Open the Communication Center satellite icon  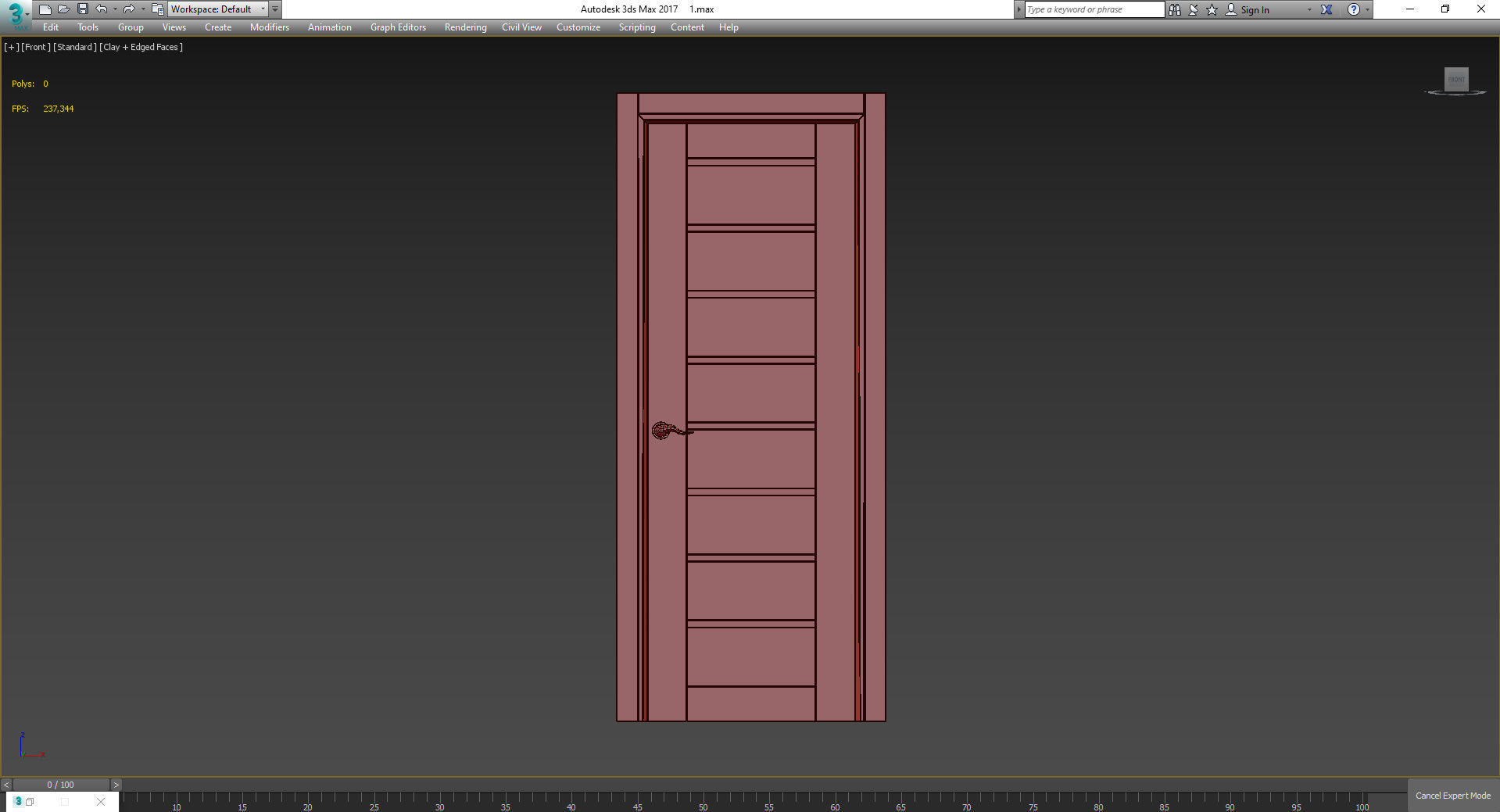(1194, 9)
